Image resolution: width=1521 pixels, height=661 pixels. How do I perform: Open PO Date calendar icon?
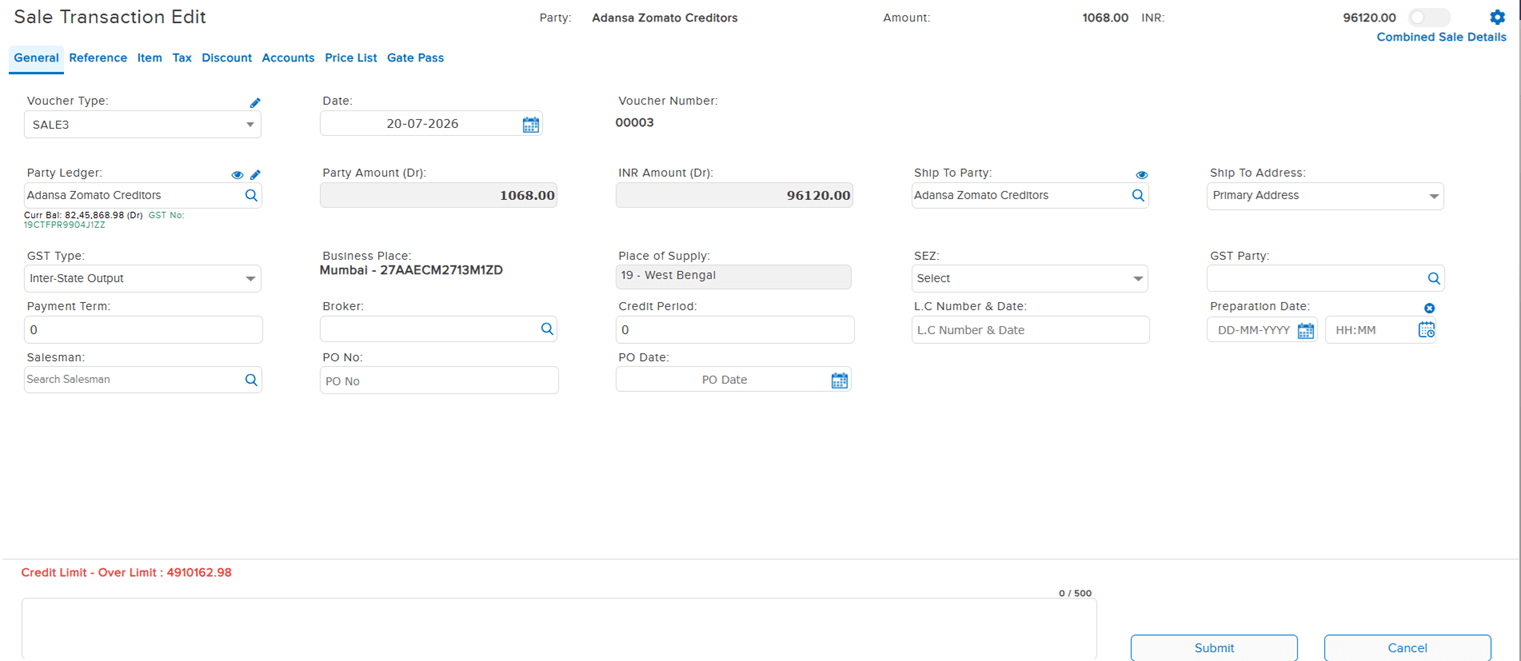(840, 380)
